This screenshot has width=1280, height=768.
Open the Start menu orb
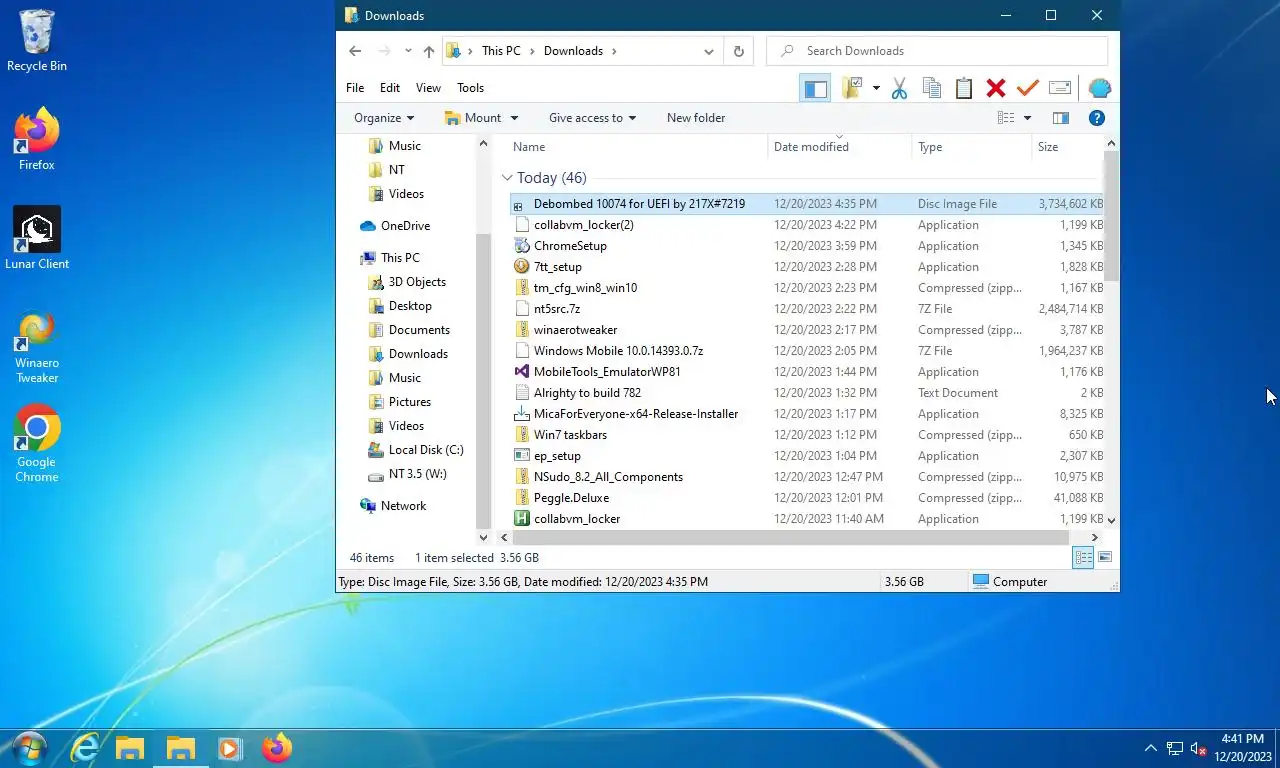click(x=29, y=748)
